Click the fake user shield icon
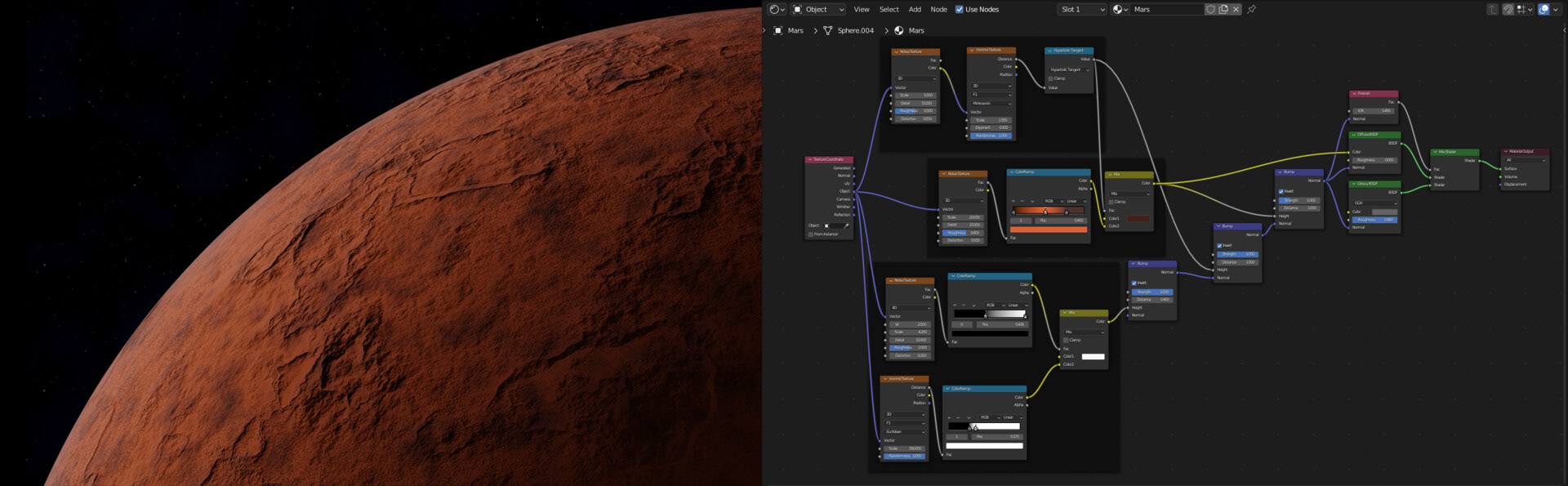This screenshot has width=1568, height=486. pos(1210,10)
